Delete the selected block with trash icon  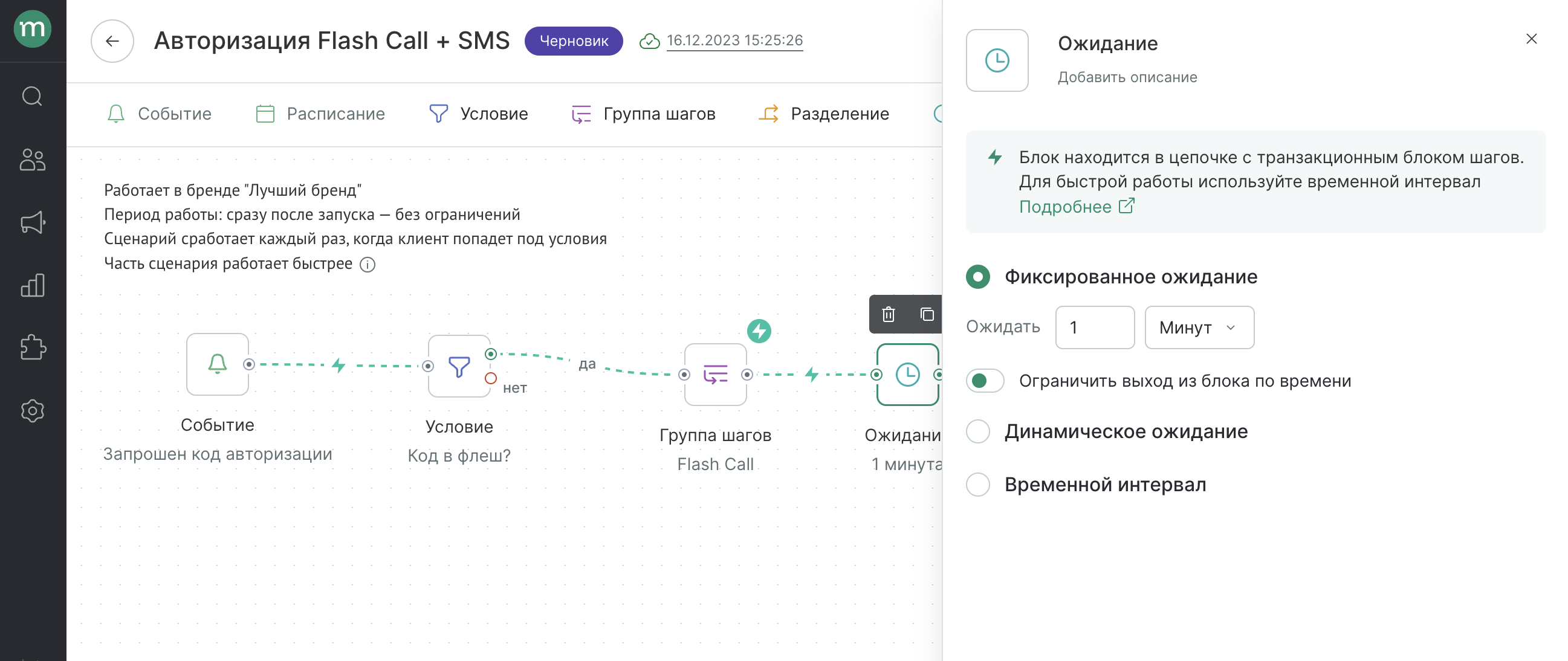click(889, 314)
